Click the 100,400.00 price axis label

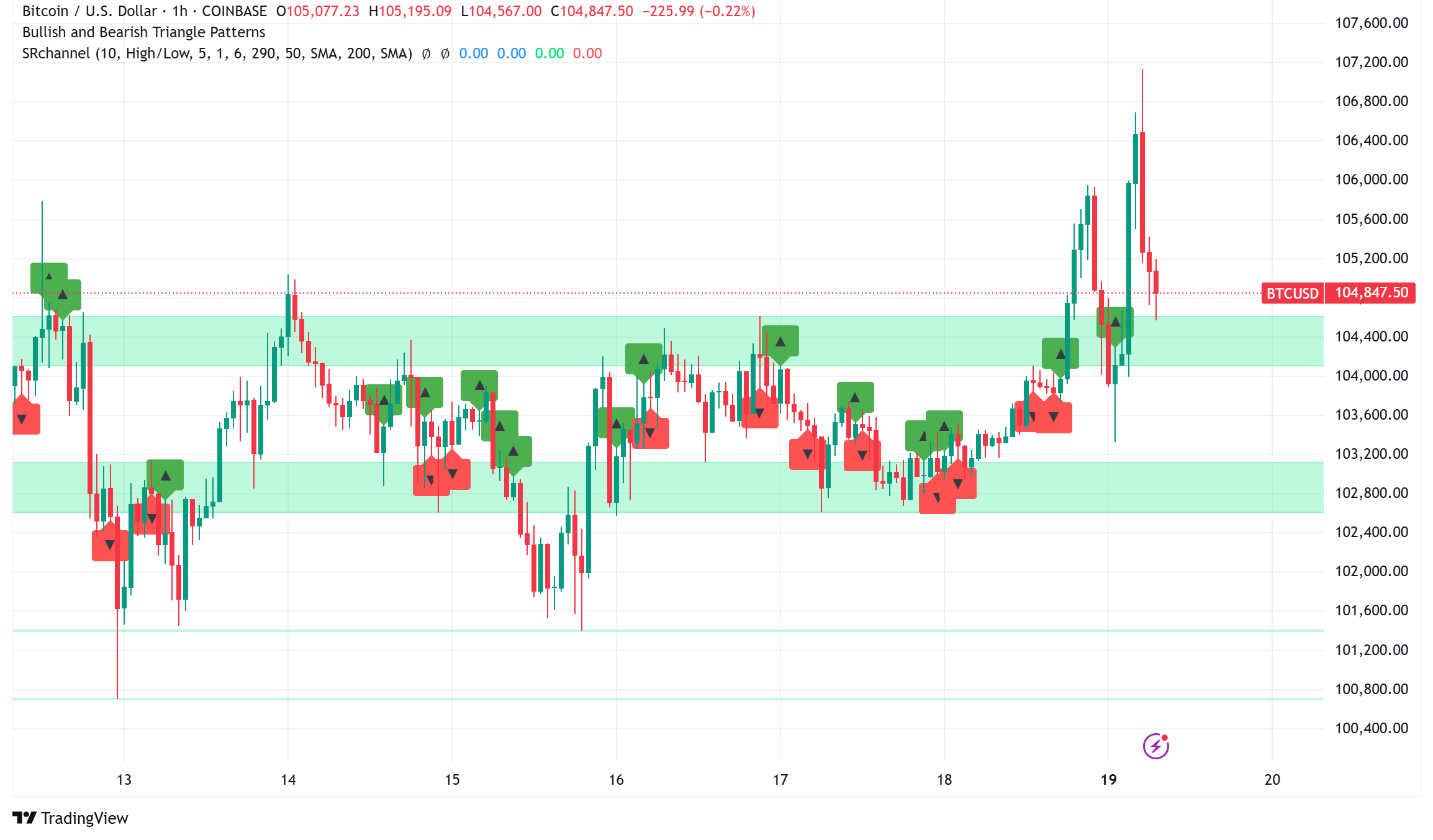tap(1371, 728)
